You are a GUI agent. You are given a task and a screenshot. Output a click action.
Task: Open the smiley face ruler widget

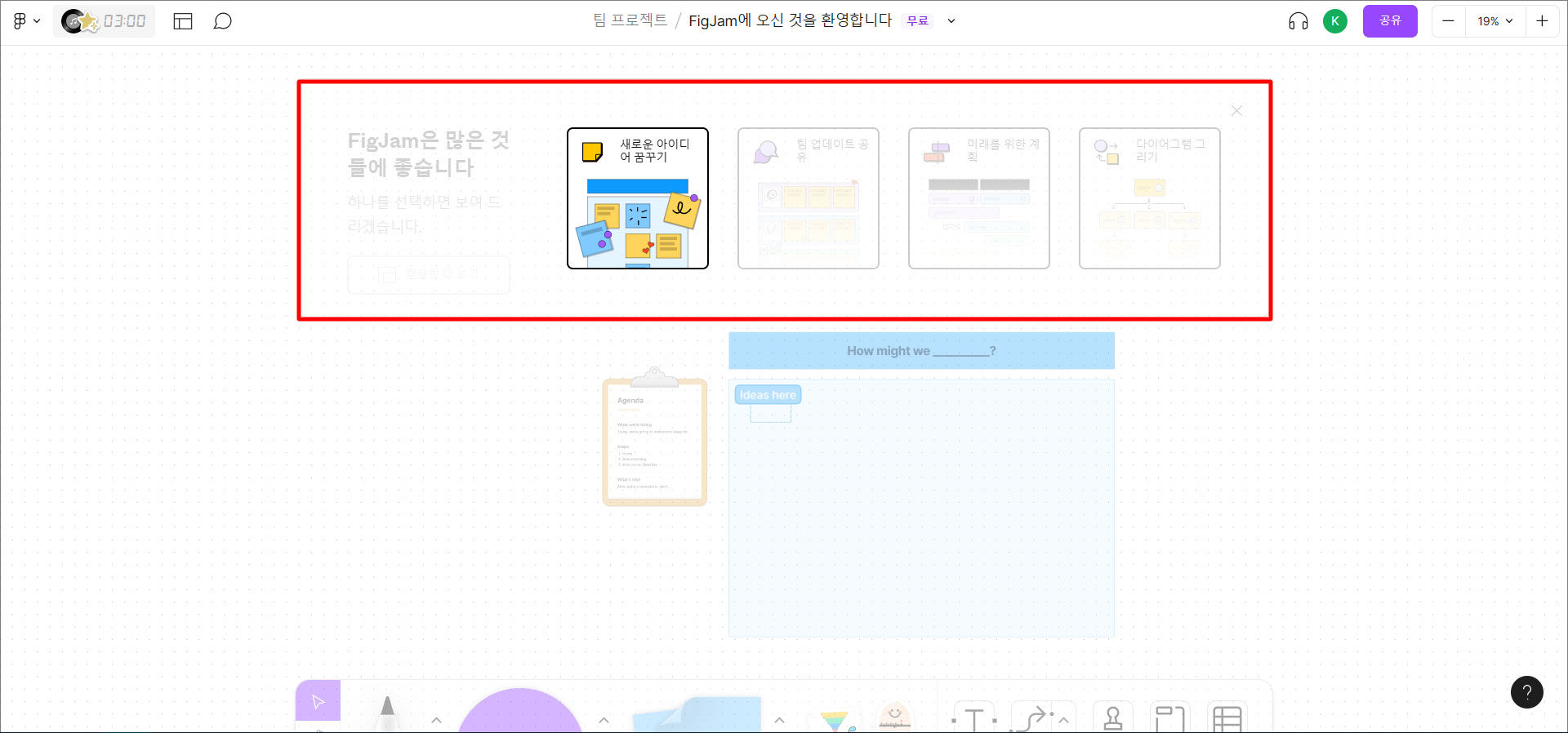coord(895,717)
